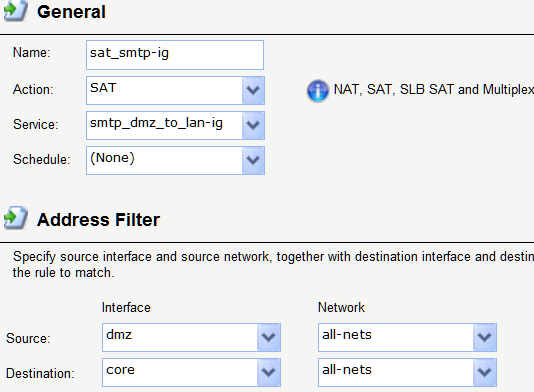Open the Source network all-nets dropdown arrow
The height and width of the screenshot is (392, 534).
[x=485, y=337]
